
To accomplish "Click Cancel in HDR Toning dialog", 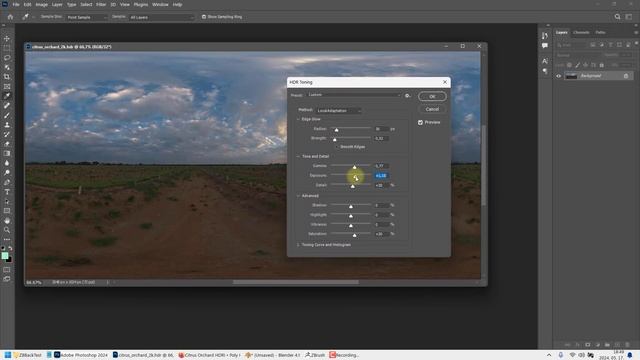I will coord(432,109).
